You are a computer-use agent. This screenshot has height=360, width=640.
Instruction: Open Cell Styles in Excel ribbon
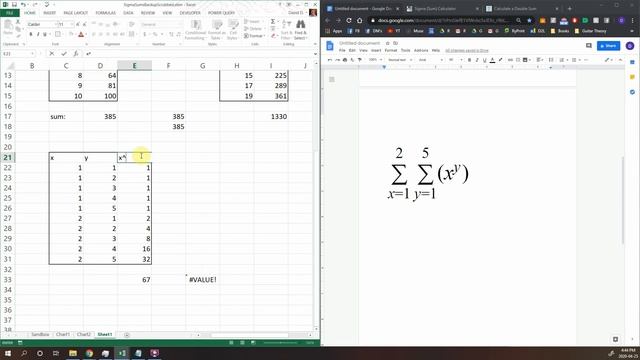[x=233, y=29]
